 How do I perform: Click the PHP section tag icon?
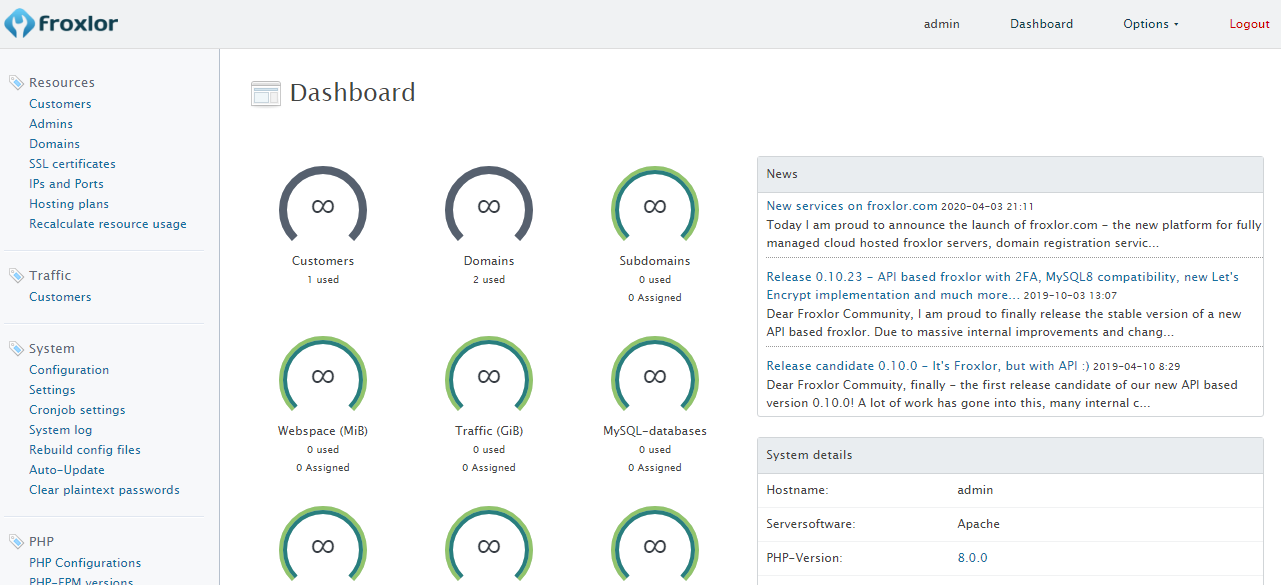pyautogui.click(x=16, y=542)
